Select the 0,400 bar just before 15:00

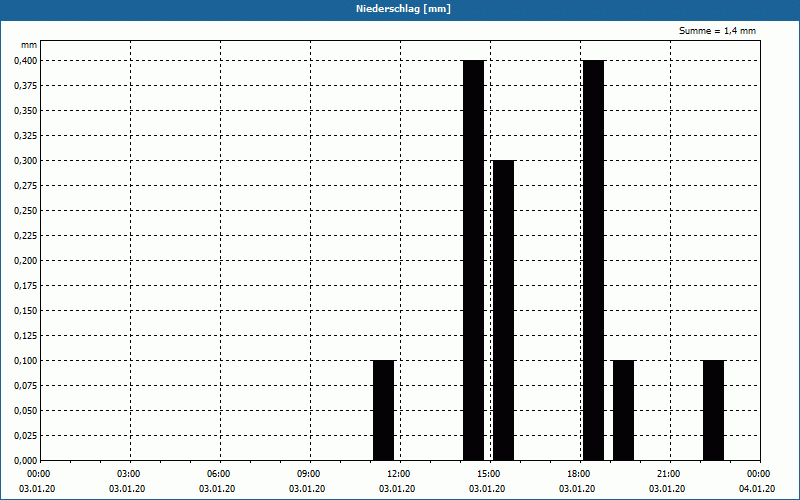click(473, 260)
